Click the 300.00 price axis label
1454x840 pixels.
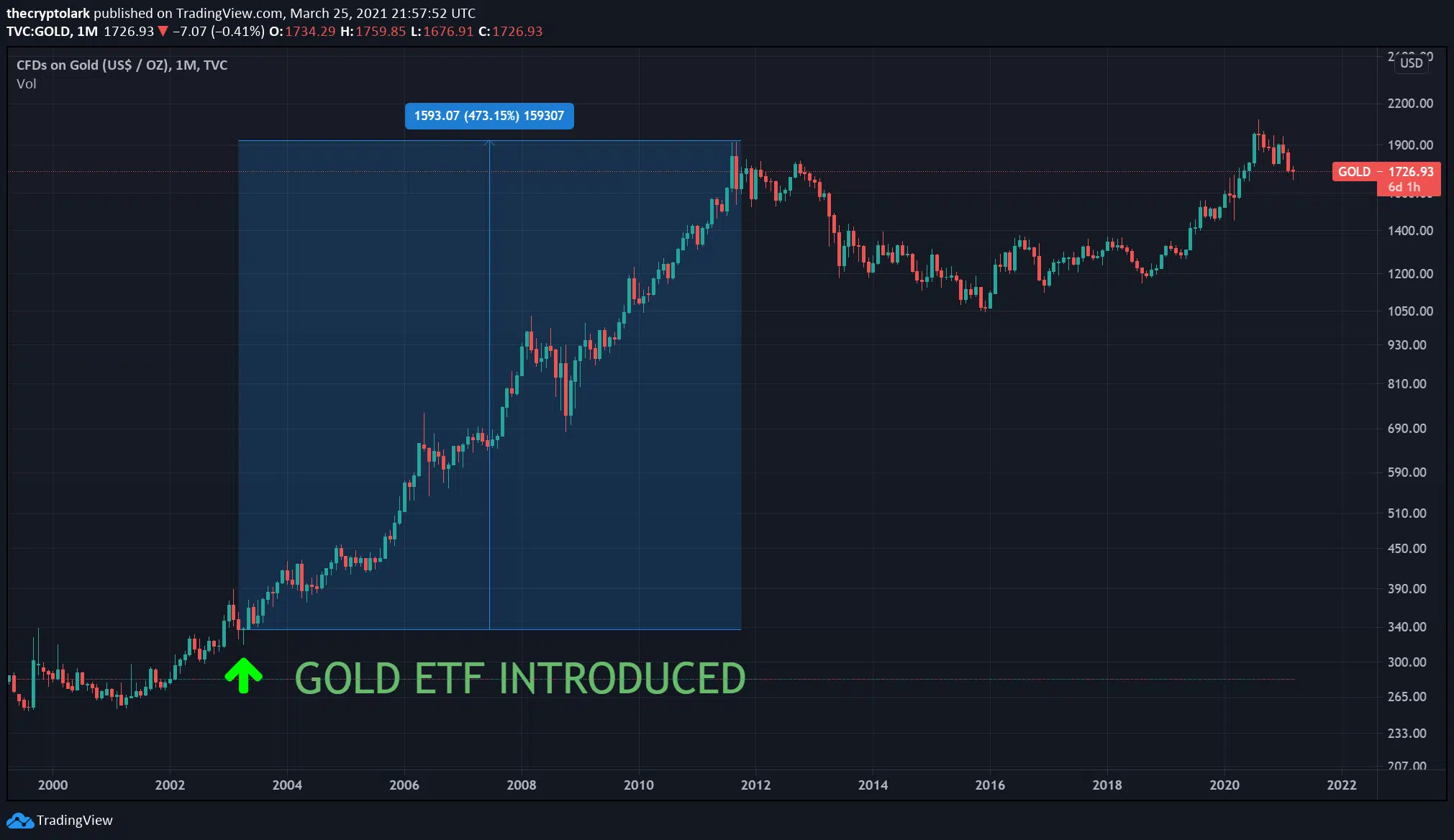click(x=1407, y=662)
